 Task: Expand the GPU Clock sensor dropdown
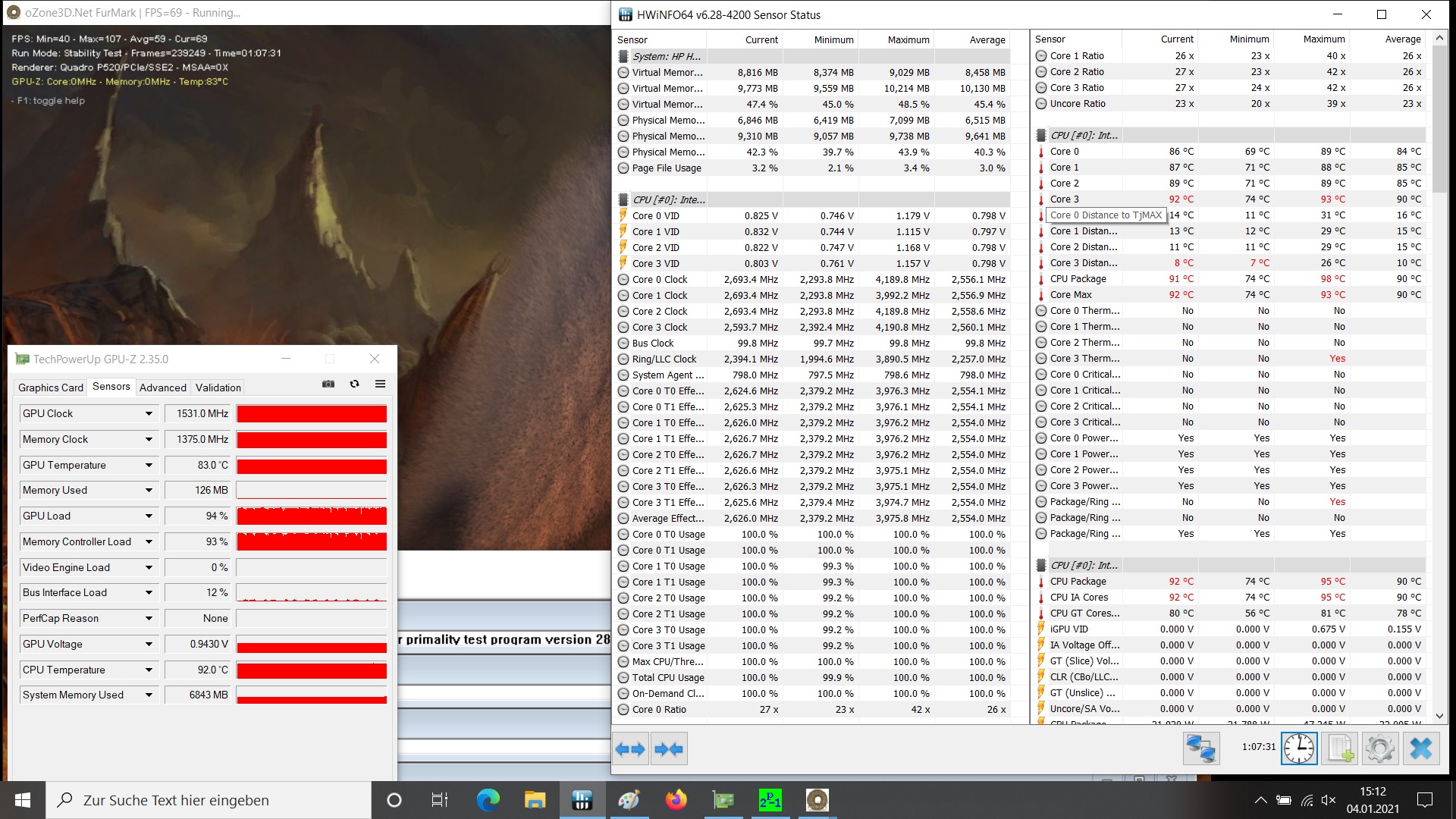tap(149, 414)
